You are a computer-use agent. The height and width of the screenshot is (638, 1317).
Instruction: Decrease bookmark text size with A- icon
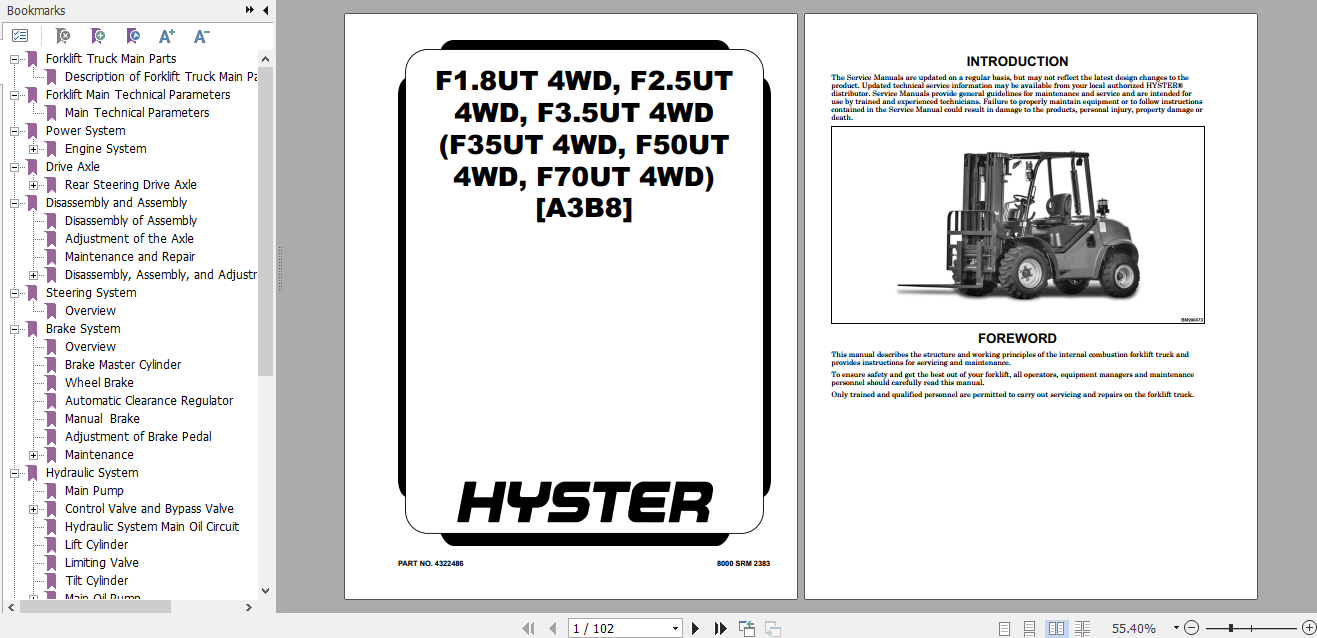click(x=200, y=35)
